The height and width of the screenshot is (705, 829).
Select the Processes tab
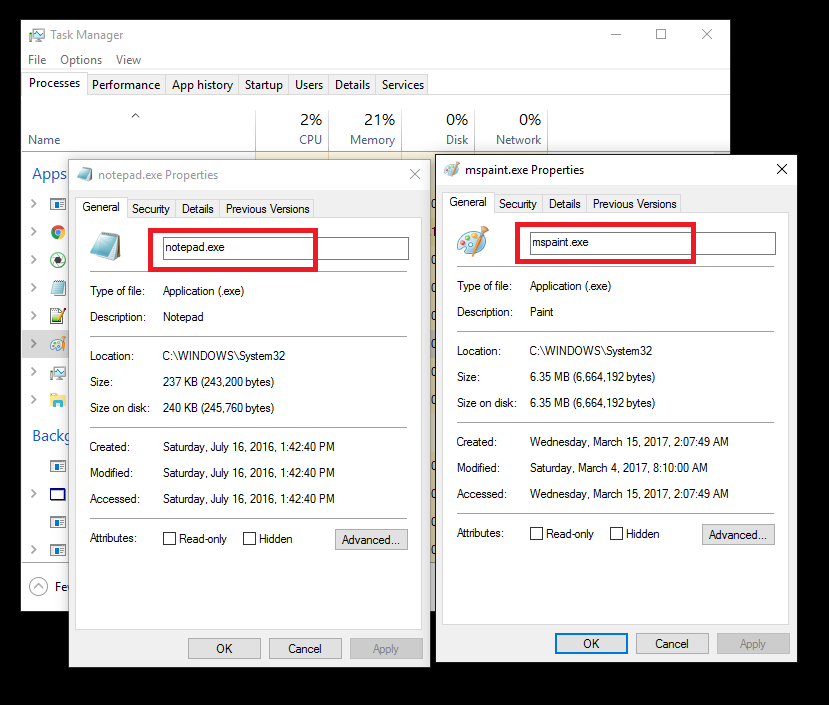pyautogui.click(x=54, y=83)
